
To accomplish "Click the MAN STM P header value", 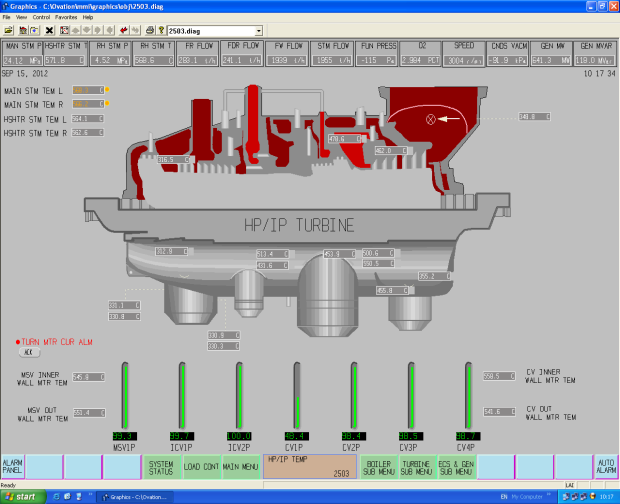I will [x=22, y=60].
